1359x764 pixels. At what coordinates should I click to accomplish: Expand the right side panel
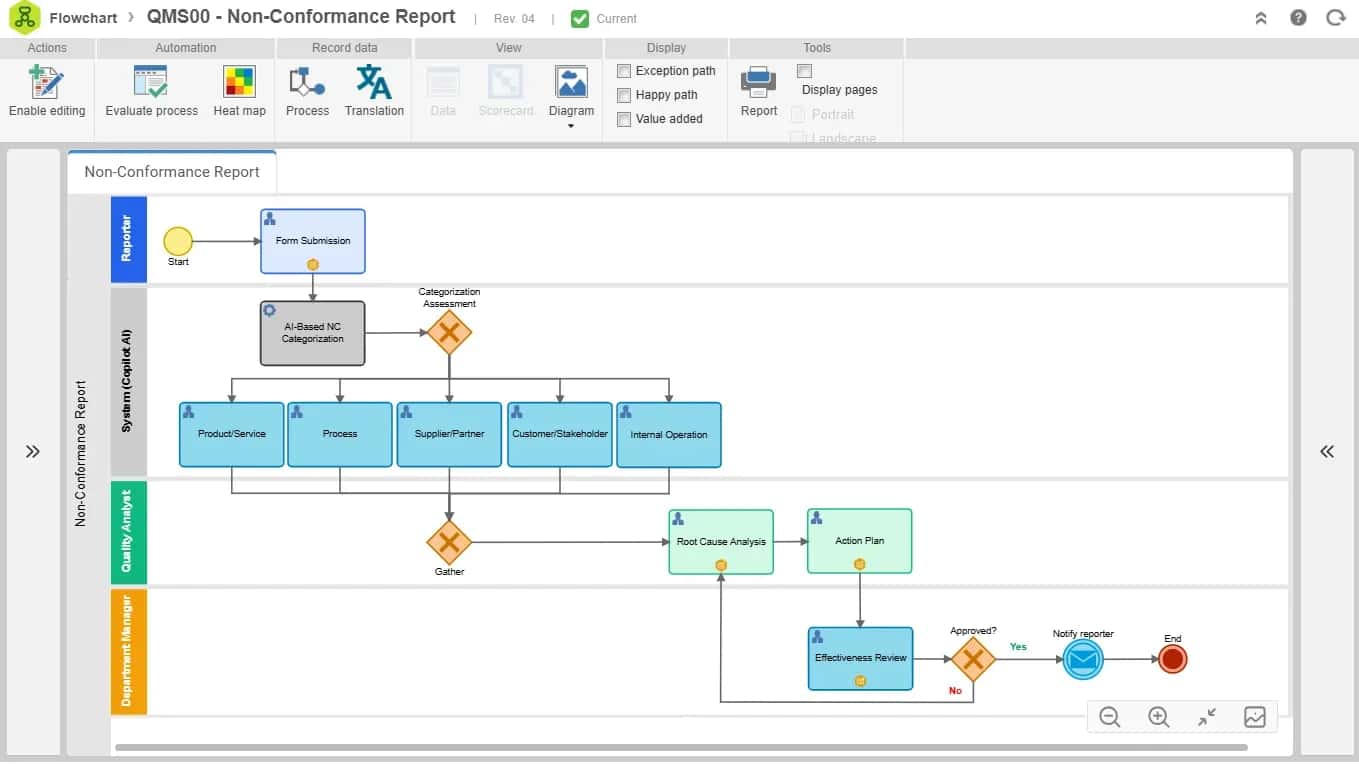tap(1327, 452)
